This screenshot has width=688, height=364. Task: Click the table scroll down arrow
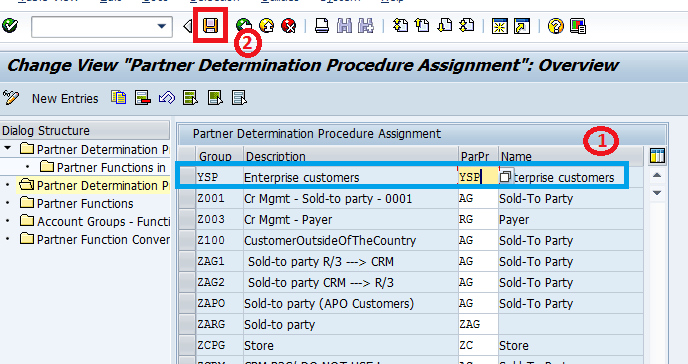click(x=657, y=193)
